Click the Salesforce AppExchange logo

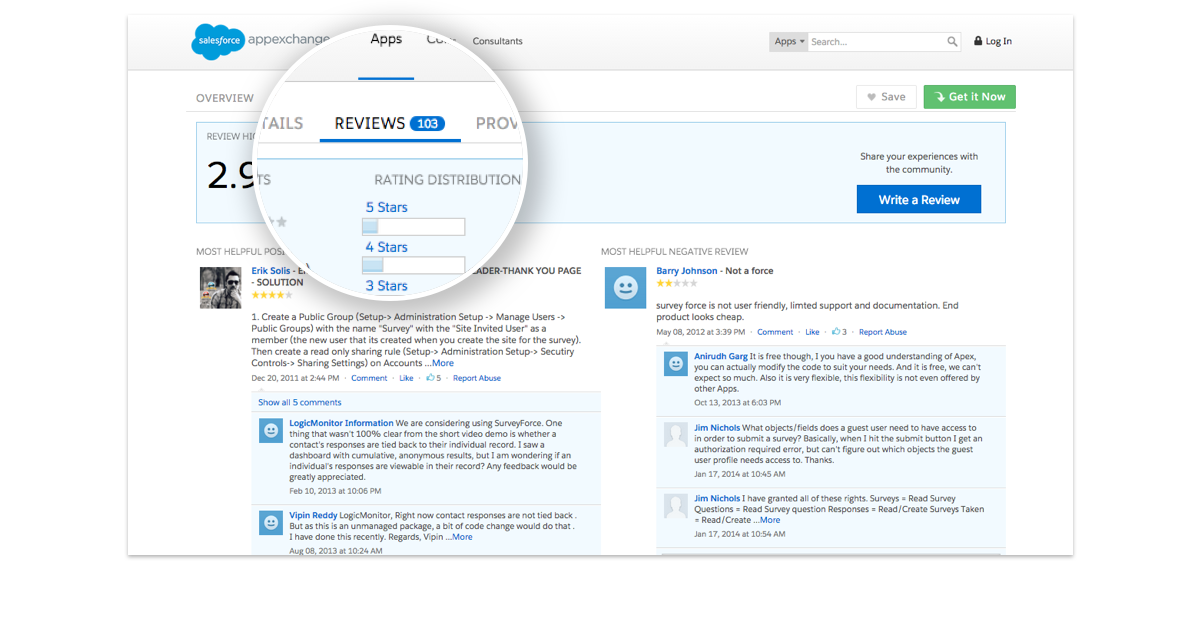pos(260,41)
